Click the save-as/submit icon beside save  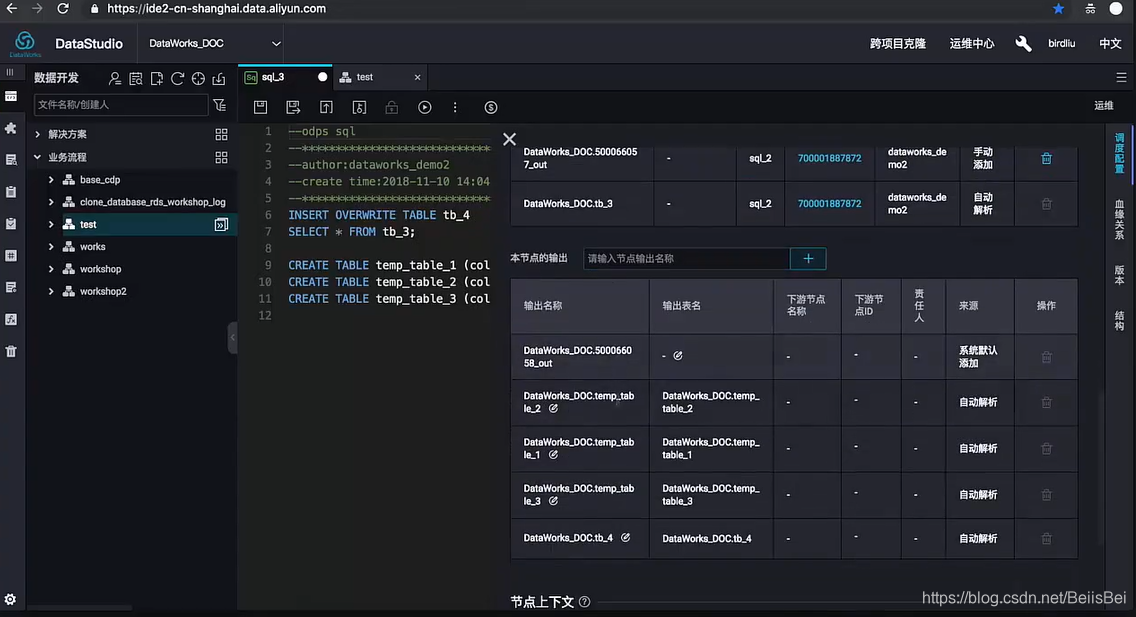tap(293, 107)
